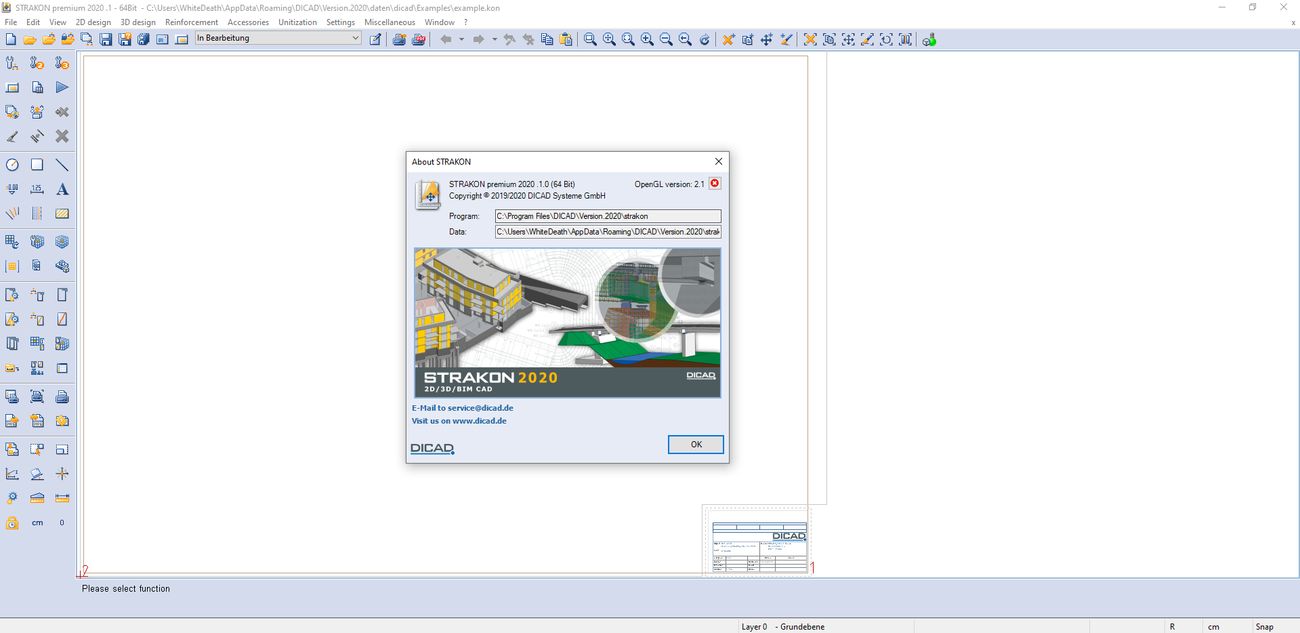
Task: Click the Copy toolbar icon
Action: tap(547, 39)
